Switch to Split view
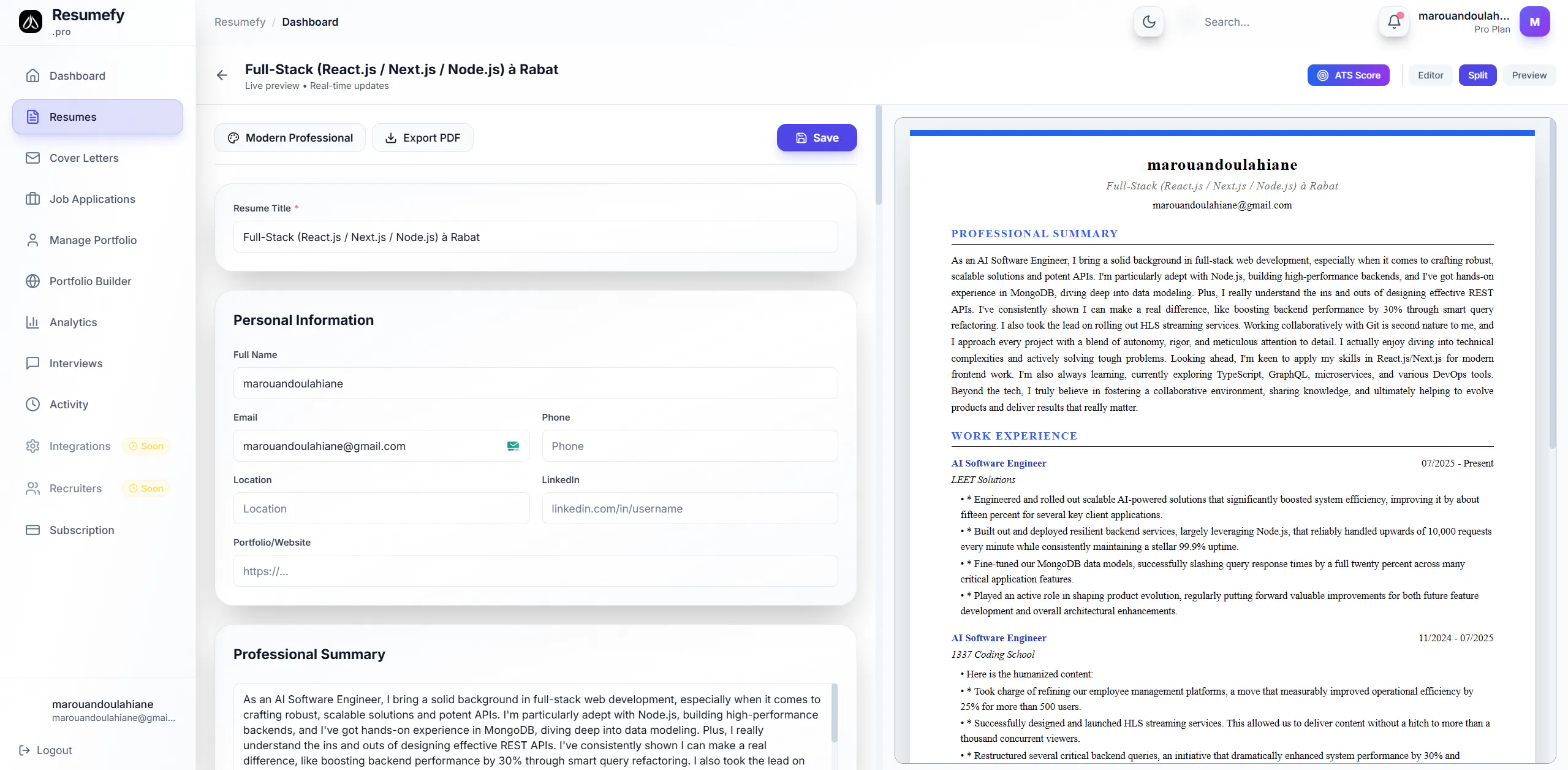The image size is (1568, 770). click(1477, 75)
